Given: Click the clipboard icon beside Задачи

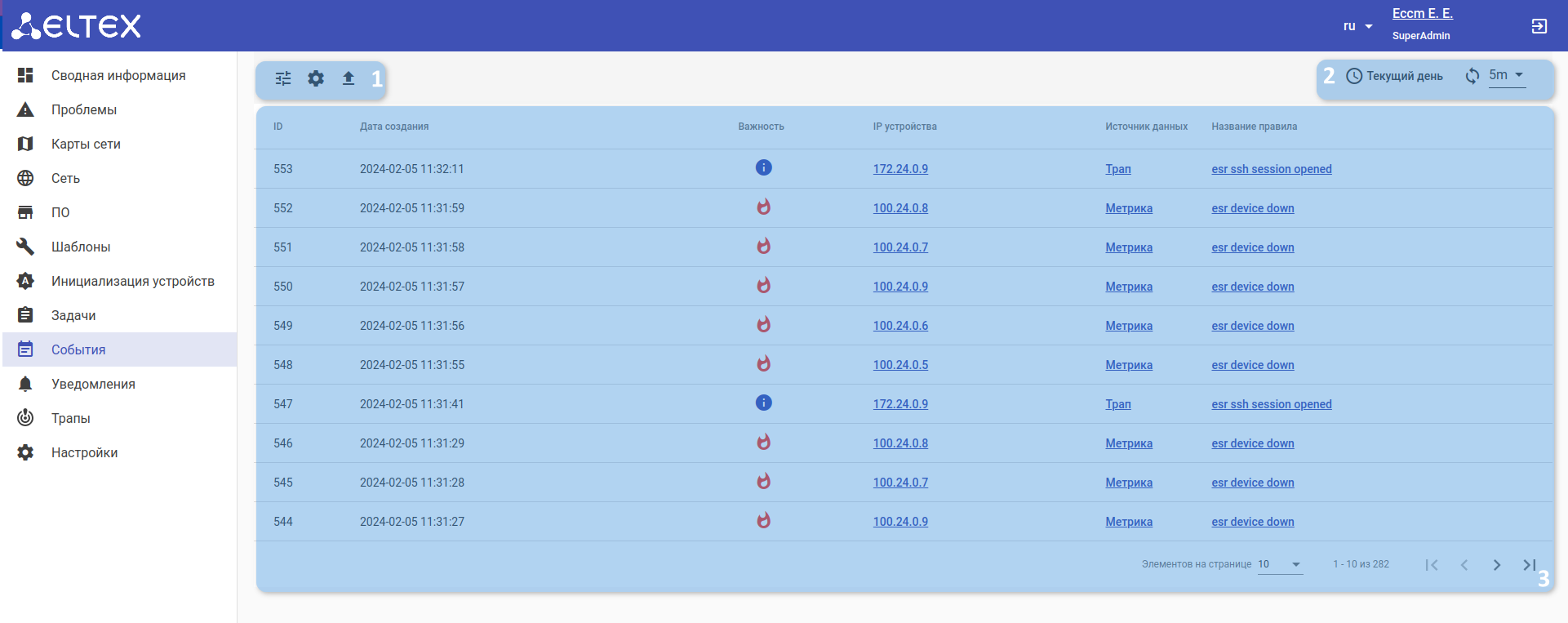Looking at the screenshot, I should pos(25,315).
